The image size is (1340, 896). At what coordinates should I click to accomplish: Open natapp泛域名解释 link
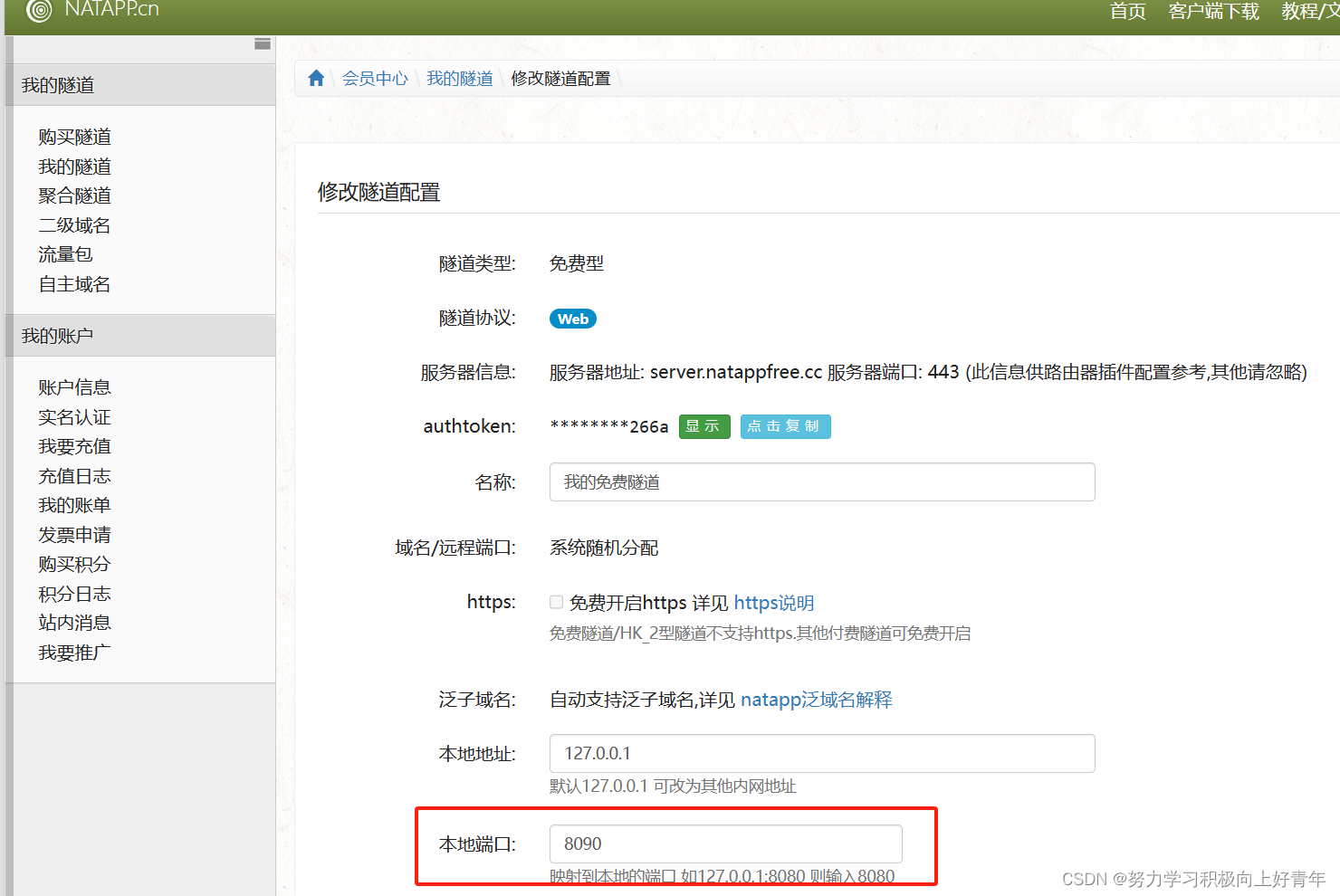(x=817, y=700)
